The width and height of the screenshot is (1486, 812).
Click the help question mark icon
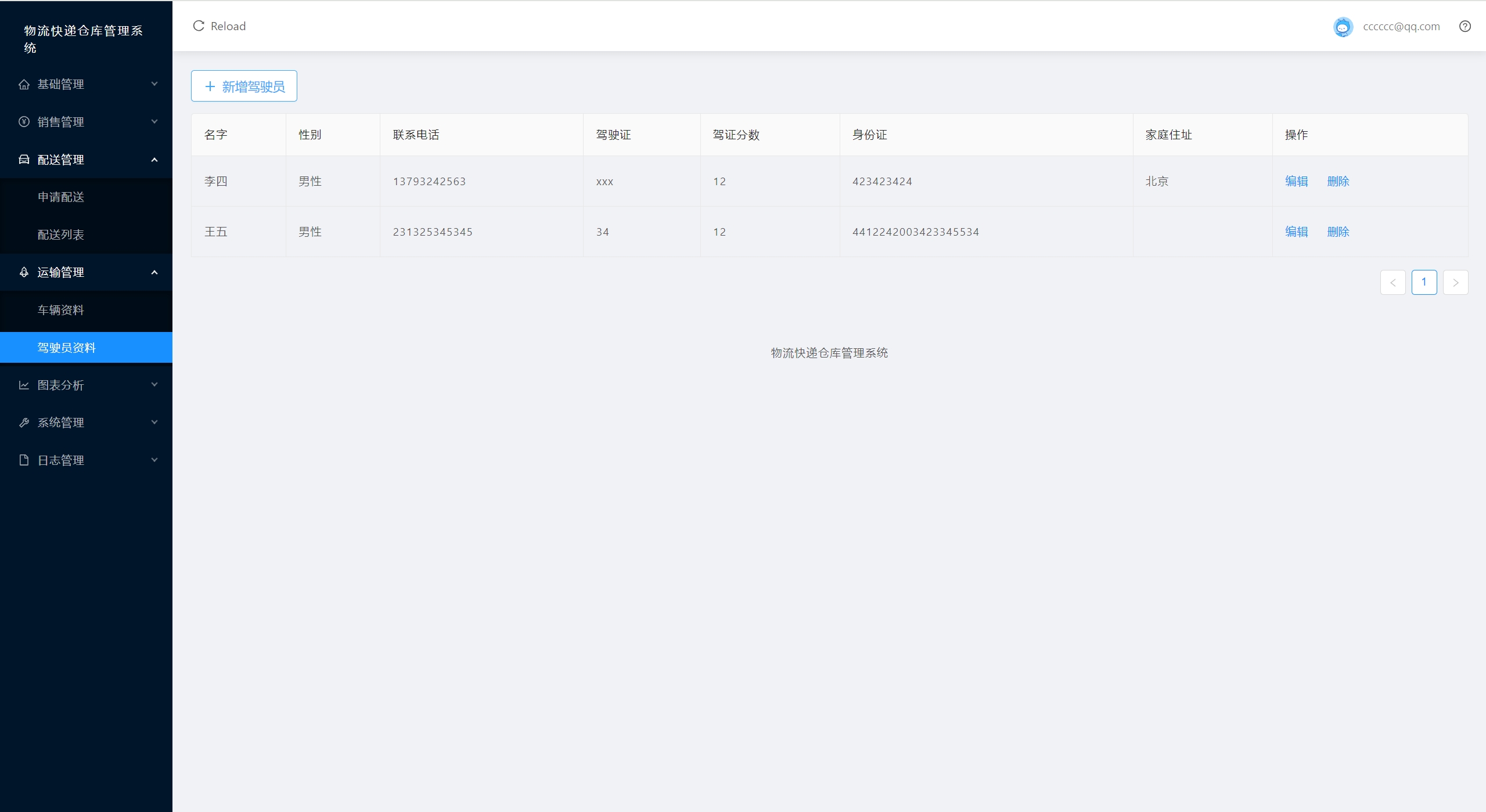click(1465, 26)
